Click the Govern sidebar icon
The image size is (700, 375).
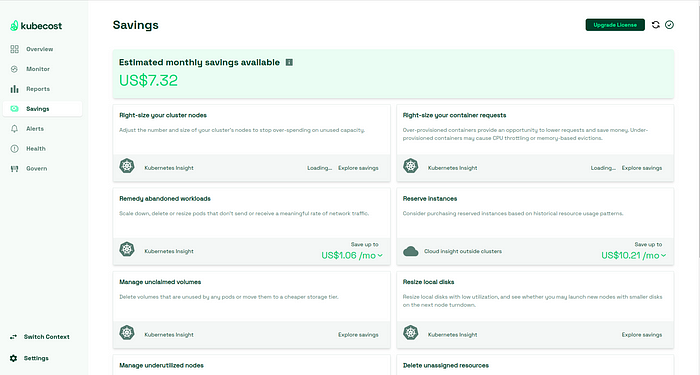(x=14, y=169)
